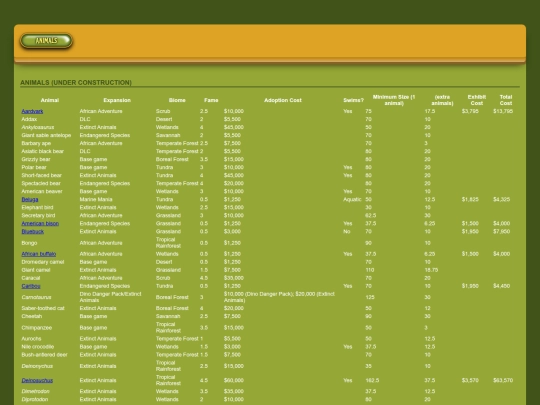The width and height of the screenshot is (540, 405).
Task: Select the Grizzly bear name
Action: coord(36,159)
